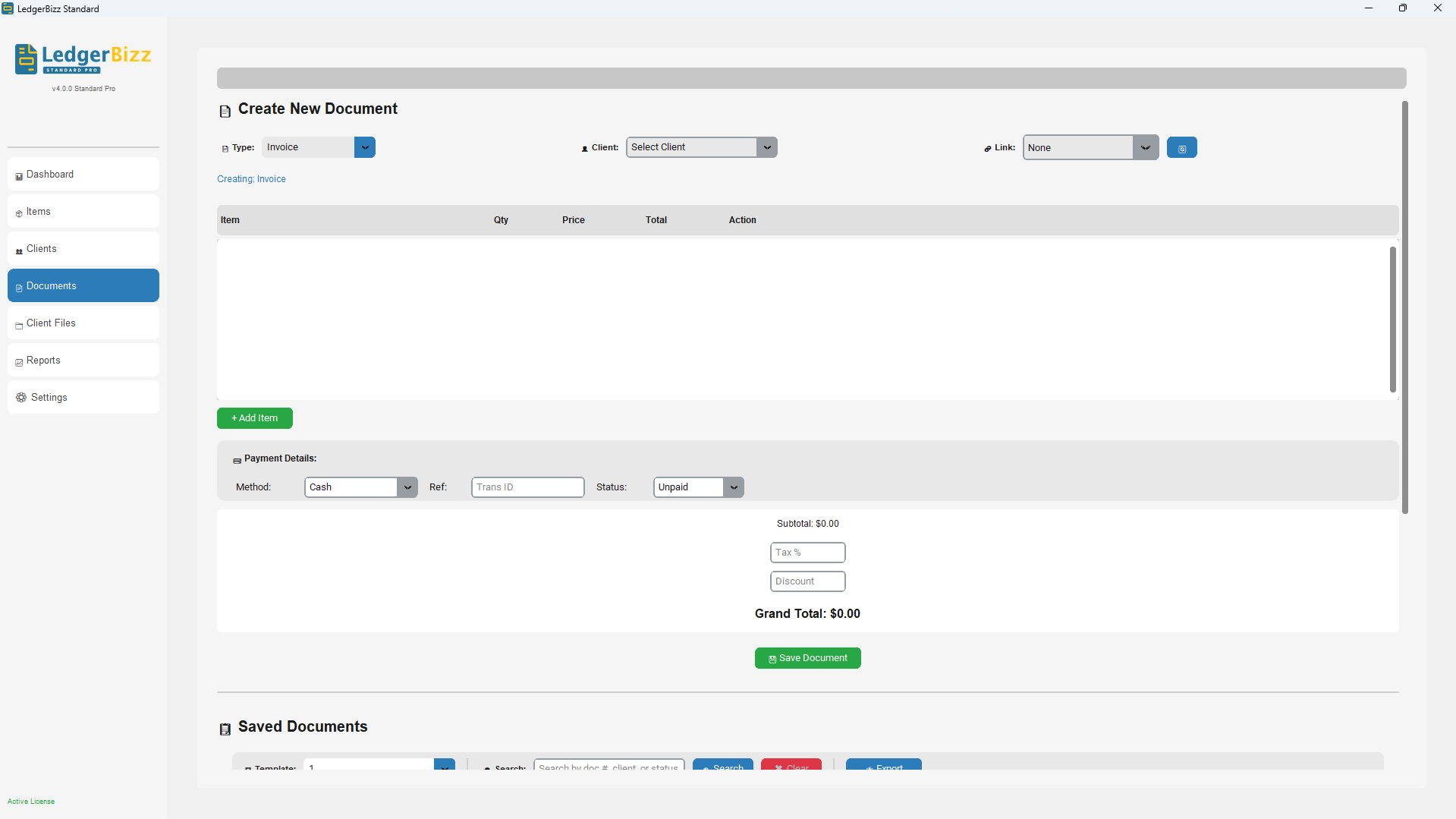Click the Documents sidebar icon
This screenshot has width=1456, height=819.
(x=19, y=288)
